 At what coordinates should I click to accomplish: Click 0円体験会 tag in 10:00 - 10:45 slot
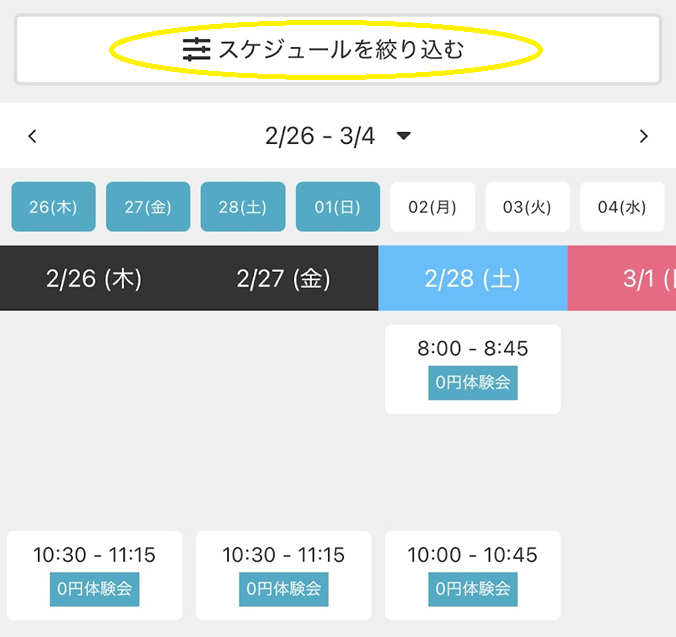[473, 590]
